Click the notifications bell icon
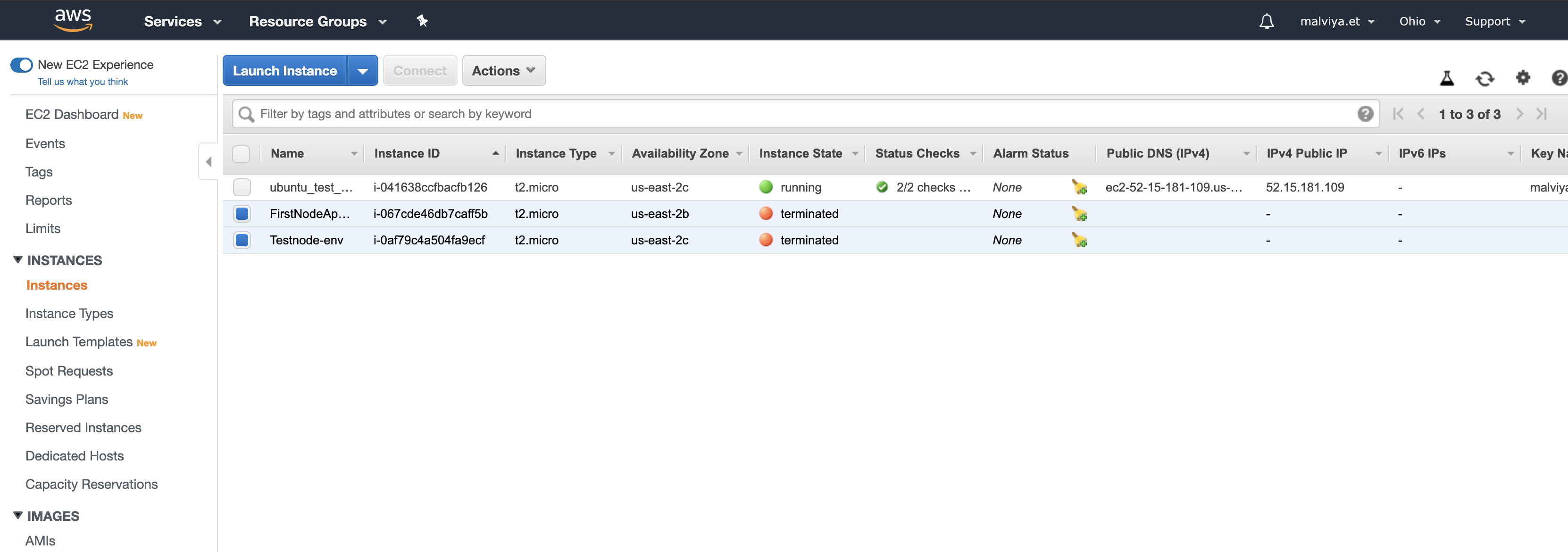 tap(1267, 21)
